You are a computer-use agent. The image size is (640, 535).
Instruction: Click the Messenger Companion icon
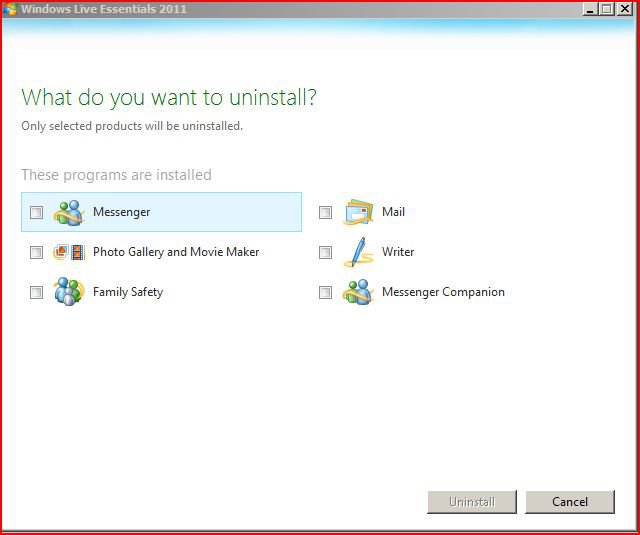pos(358,292)
